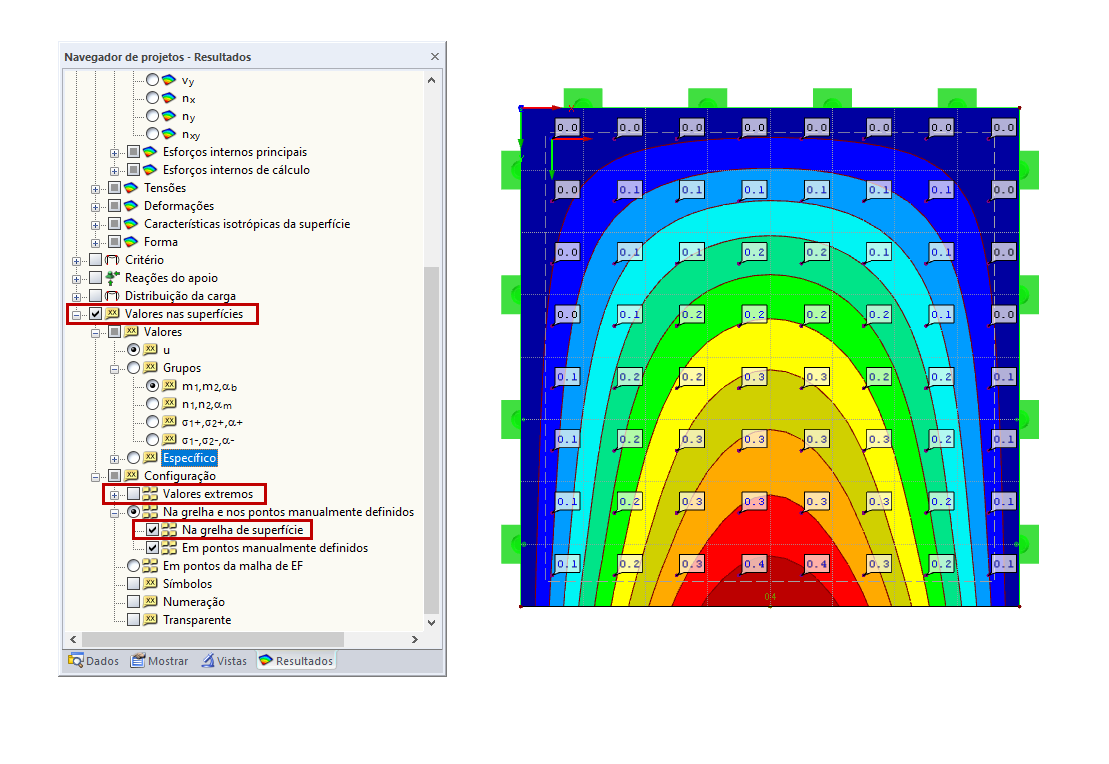Click the vertical scrollbar down arrow
The image size is (1109, 764).
[431, 623]
